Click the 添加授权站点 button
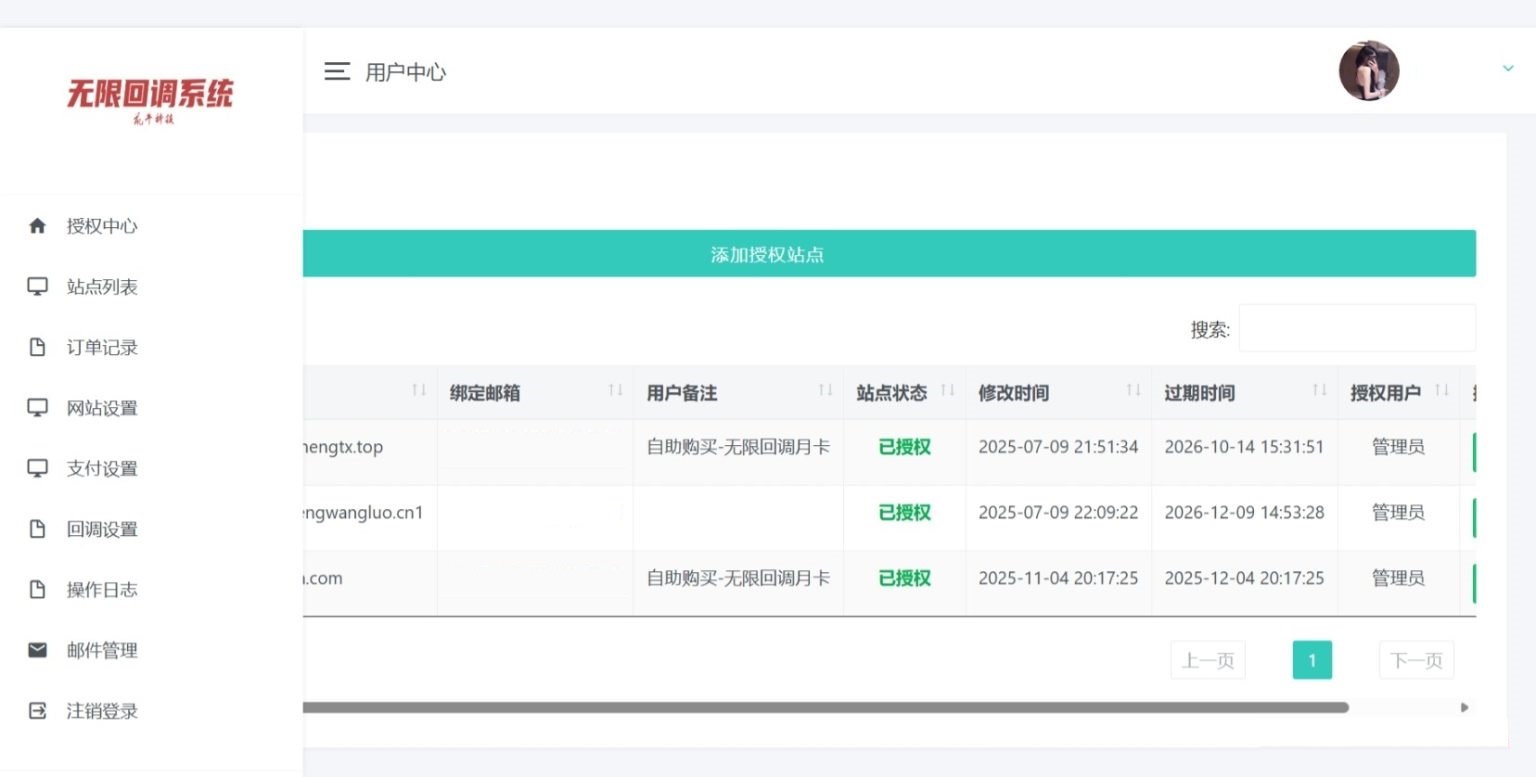 pos(766,254)
